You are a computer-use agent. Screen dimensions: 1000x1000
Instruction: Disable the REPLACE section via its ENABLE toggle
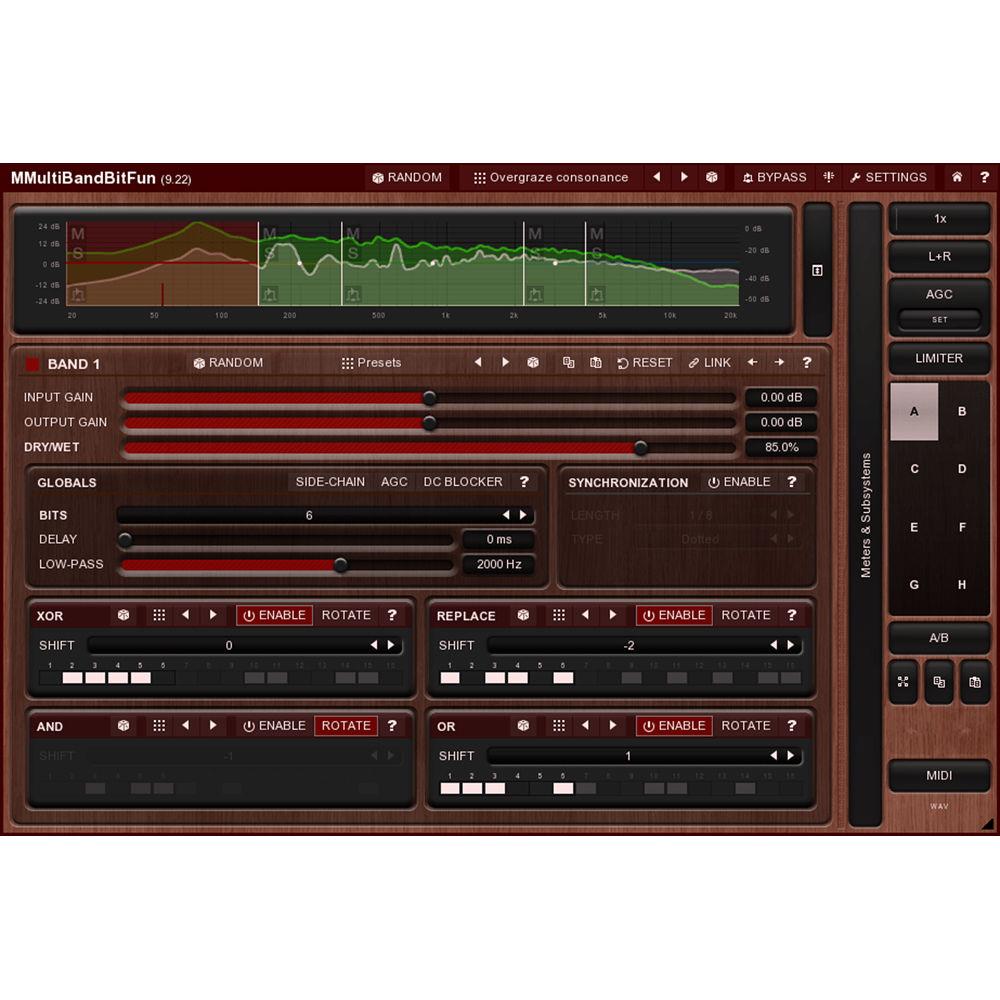click(x=673, y=615)
